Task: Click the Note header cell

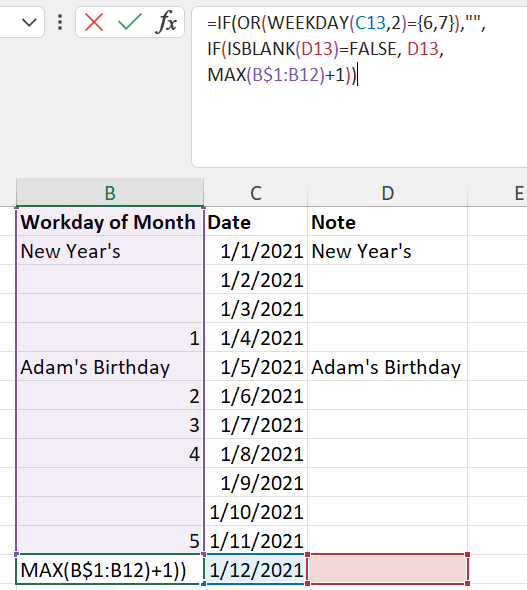Action: tap(387, 222)
